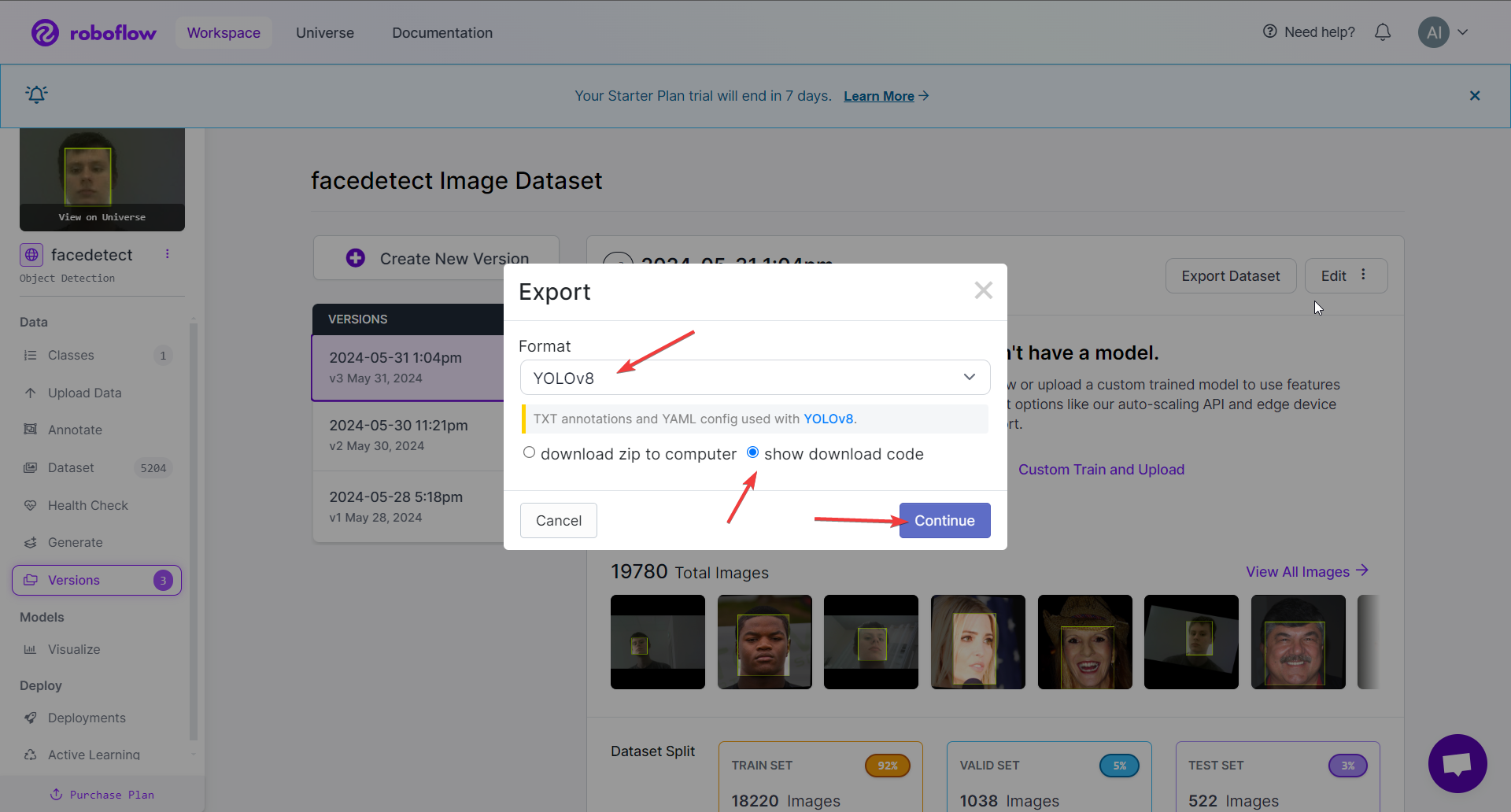The image size is (1511, 812).
Task: Click the Active Learning icon
Action: pyautogui.click(x=31, y=755)
